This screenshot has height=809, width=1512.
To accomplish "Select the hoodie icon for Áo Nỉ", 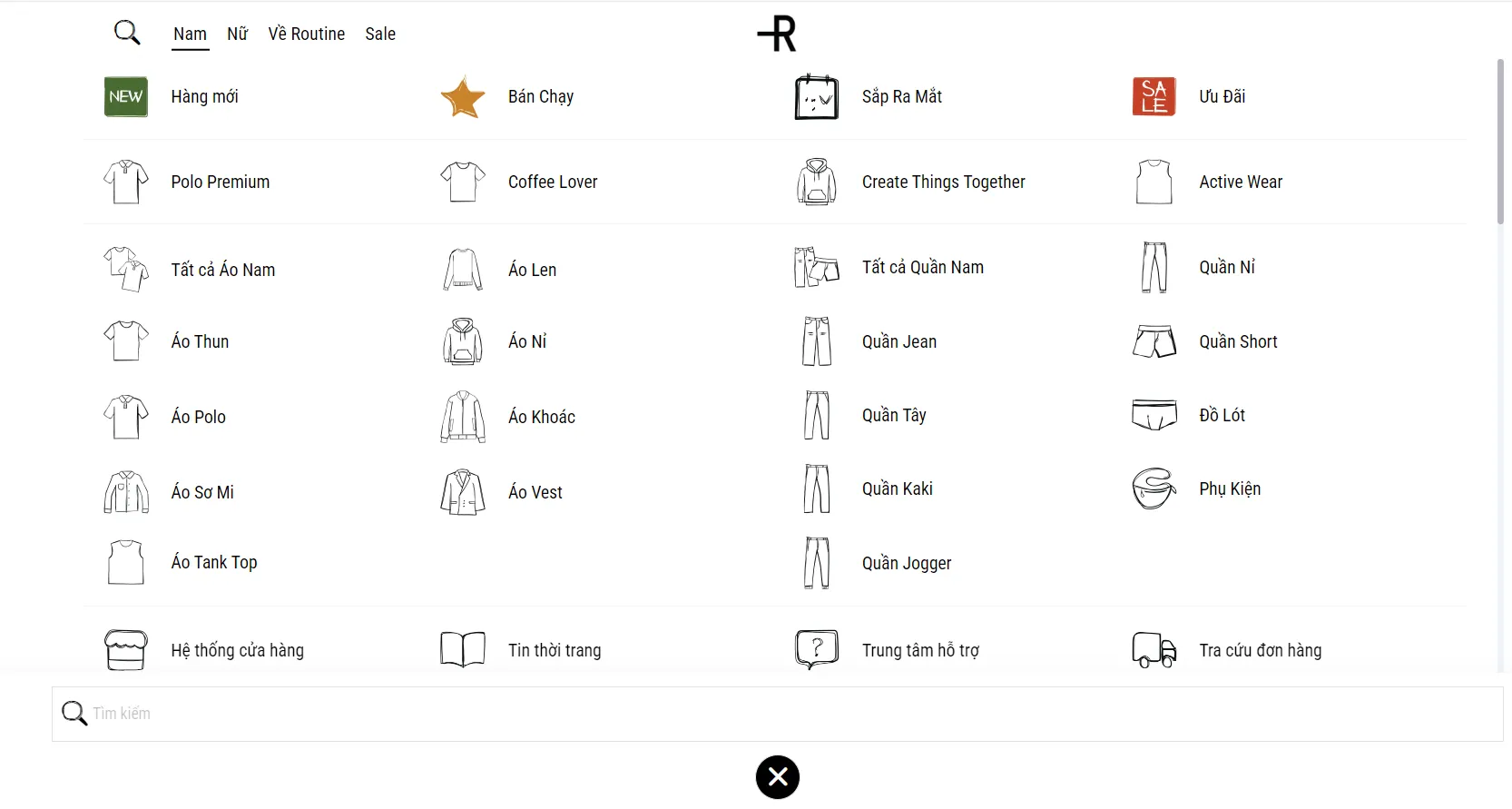I will (463, 341).
